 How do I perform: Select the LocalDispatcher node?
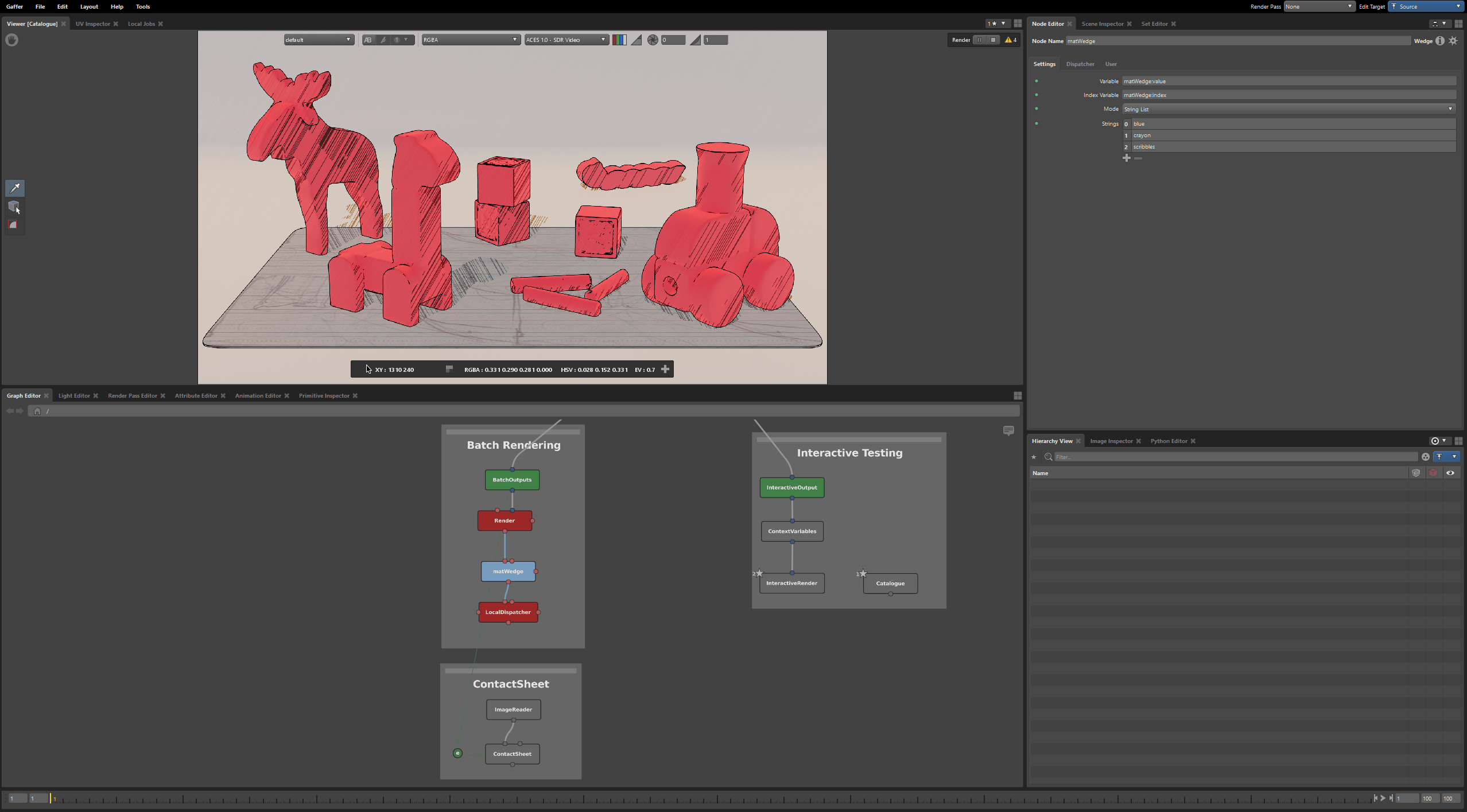coord(508,612)
